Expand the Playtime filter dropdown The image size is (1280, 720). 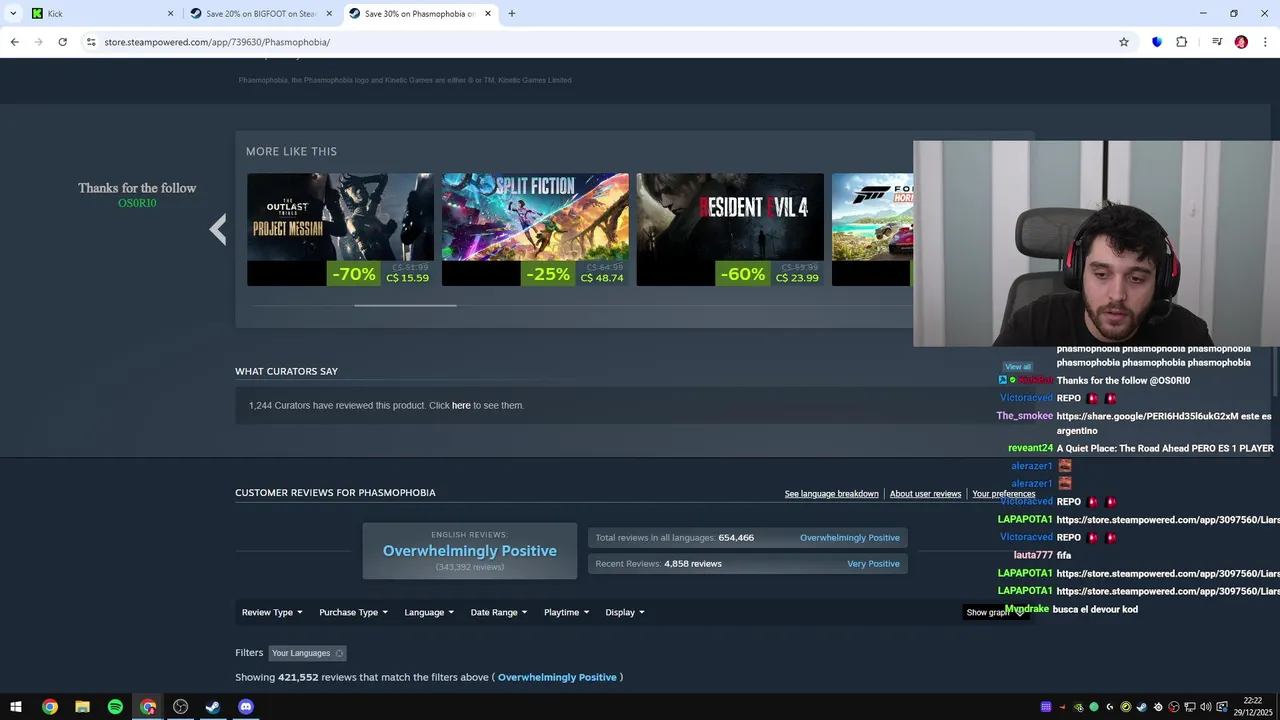pos(566,612)
